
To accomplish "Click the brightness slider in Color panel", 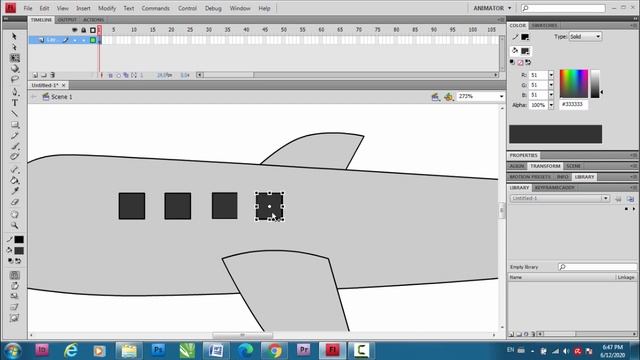I will [x=595, y=84].
